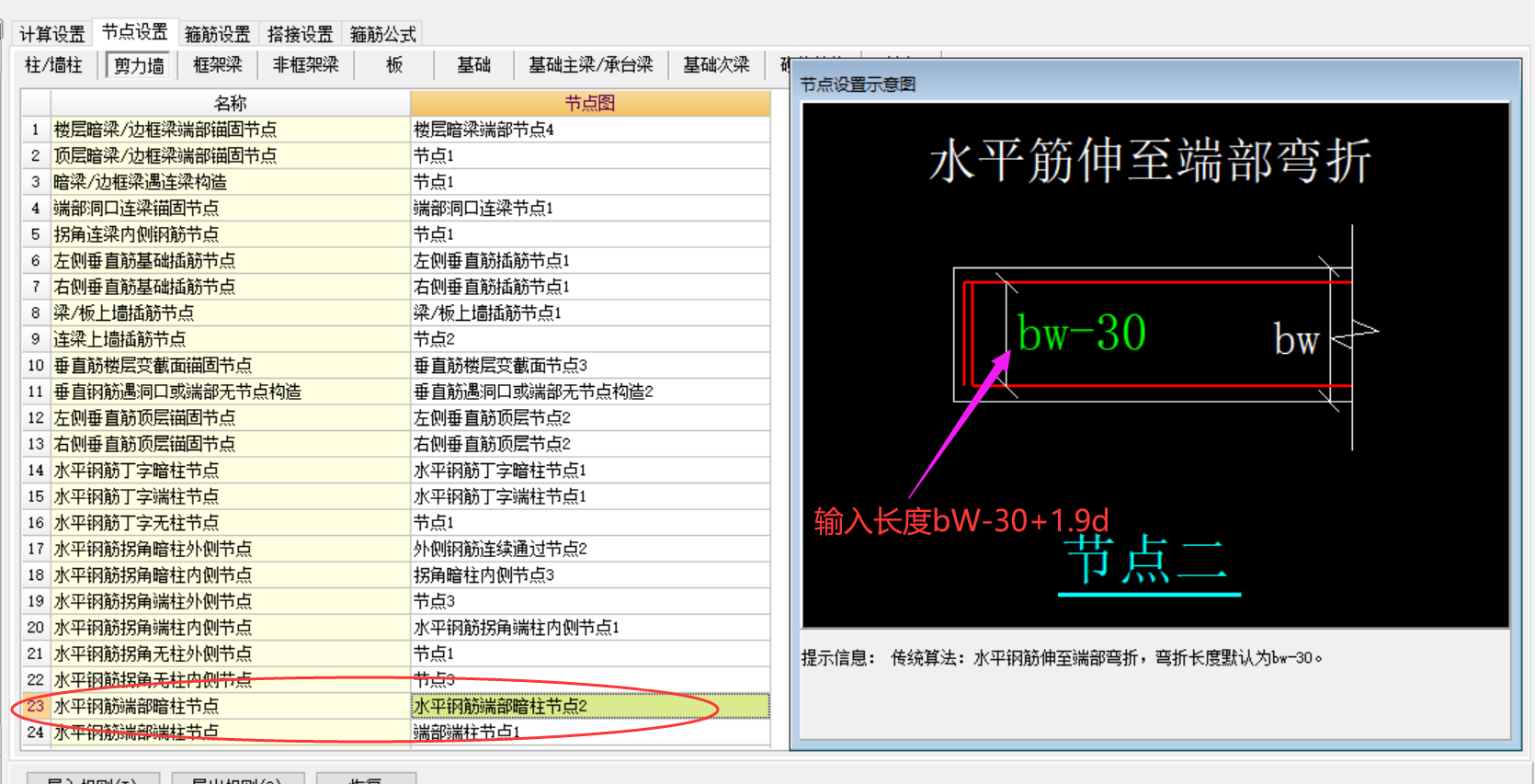
Task: Select row 右侧垂直筋顶层锚固节点
Action: point(230,444)
